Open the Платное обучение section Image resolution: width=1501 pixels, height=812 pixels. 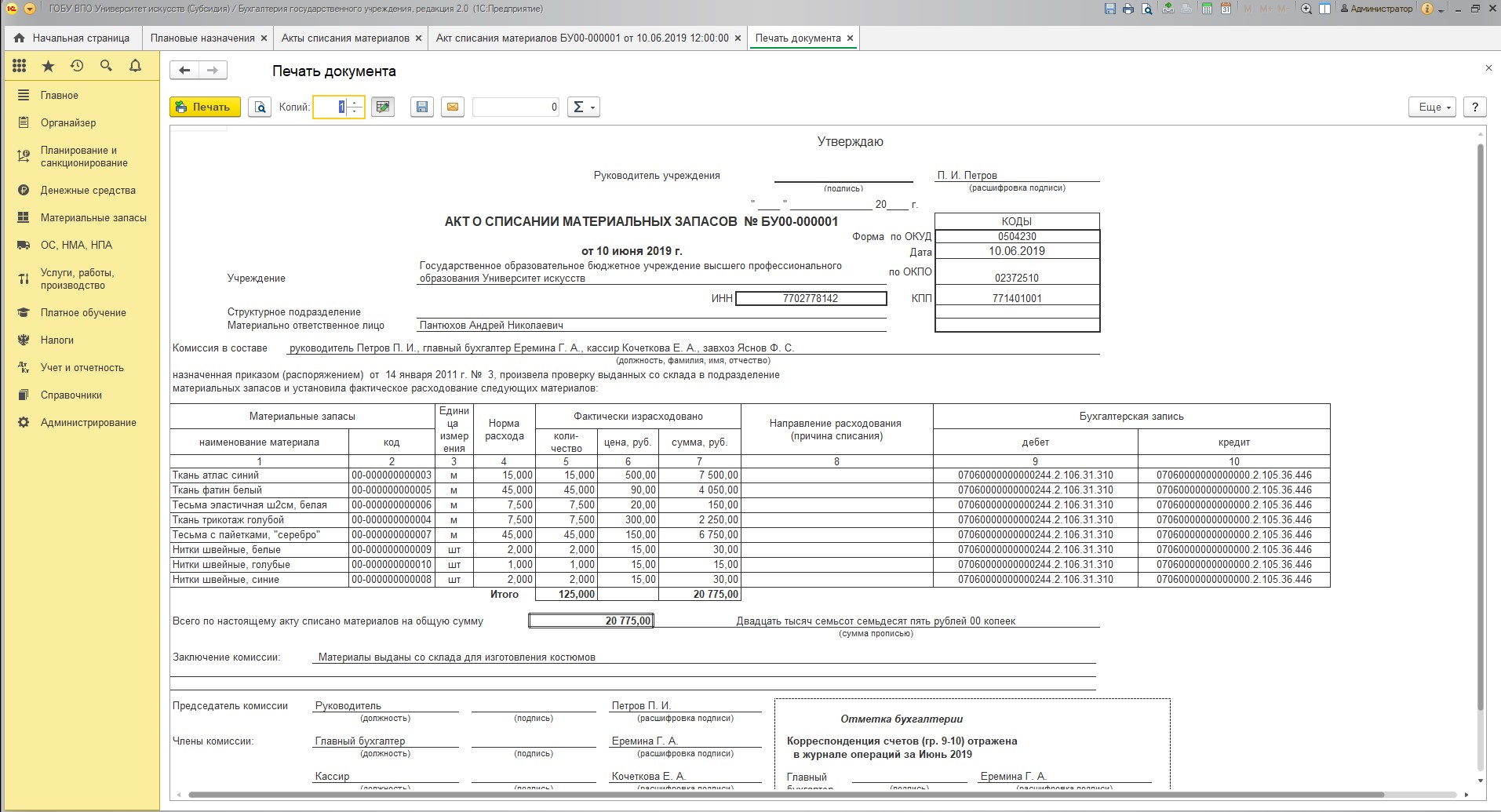82,312
